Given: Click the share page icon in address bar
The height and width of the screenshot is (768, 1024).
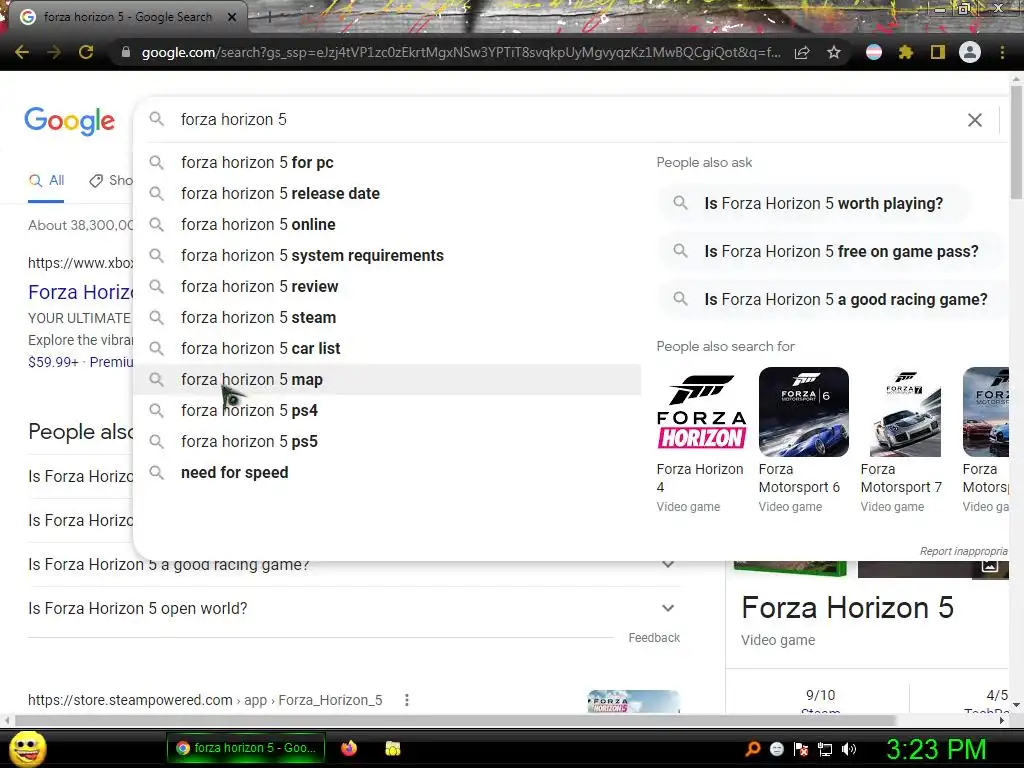Looking at the screenshot, I should pos(802,52).
